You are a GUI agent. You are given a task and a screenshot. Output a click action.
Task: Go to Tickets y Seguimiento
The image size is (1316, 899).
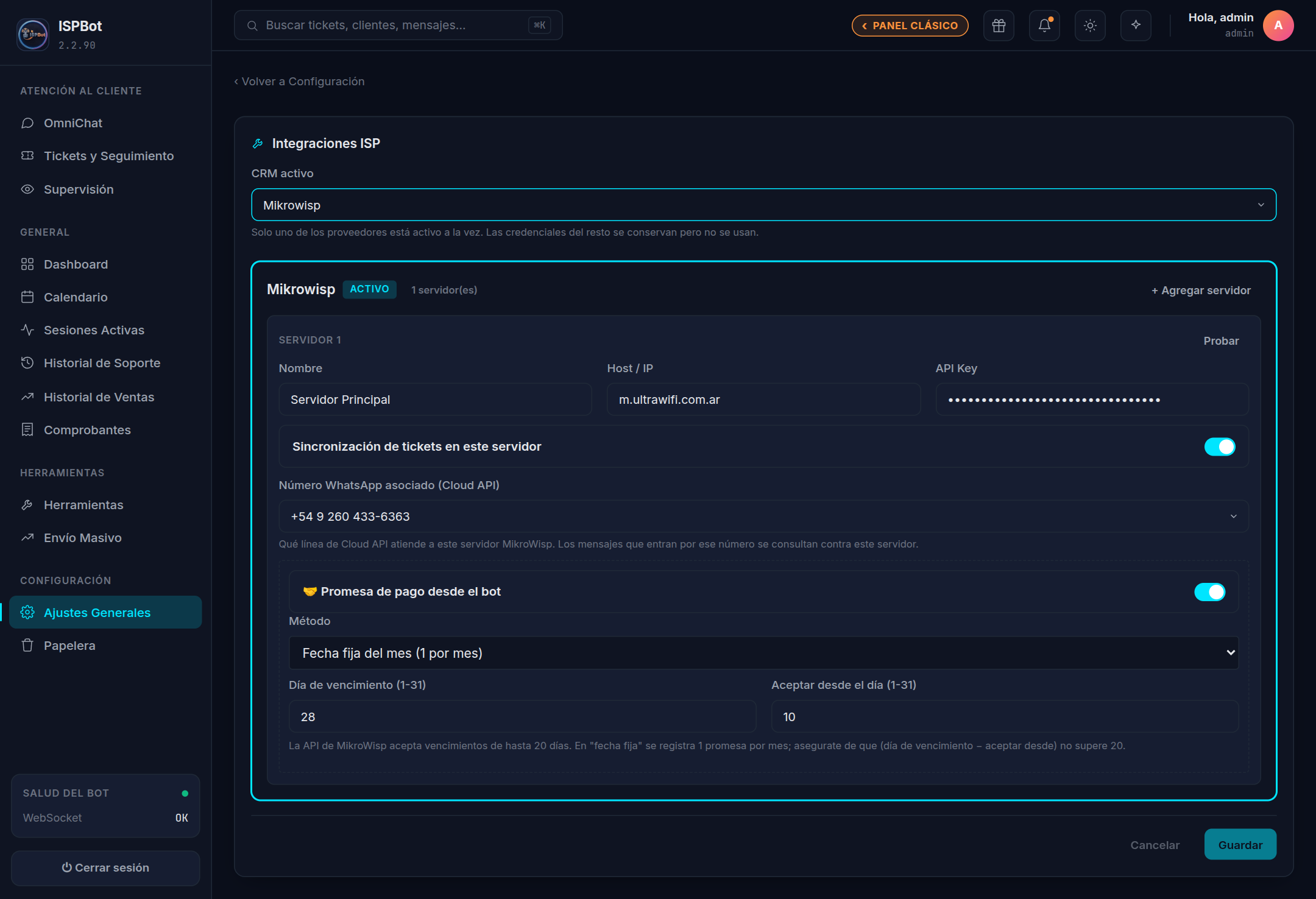pos(105,156)
